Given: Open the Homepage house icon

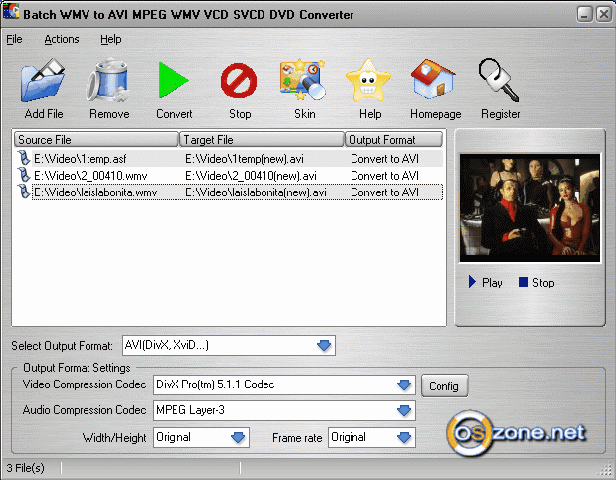Looking at the screenshot, I should point(433,79).
